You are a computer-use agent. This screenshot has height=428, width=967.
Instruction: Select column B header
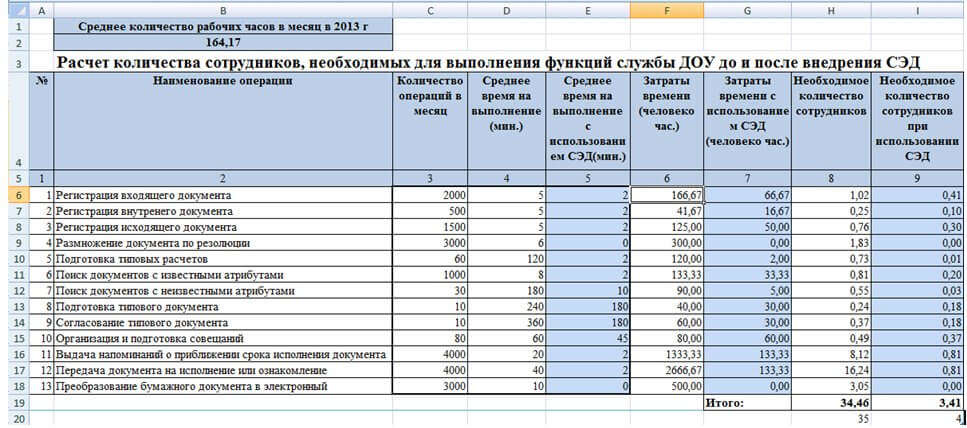tap(223, 8)
